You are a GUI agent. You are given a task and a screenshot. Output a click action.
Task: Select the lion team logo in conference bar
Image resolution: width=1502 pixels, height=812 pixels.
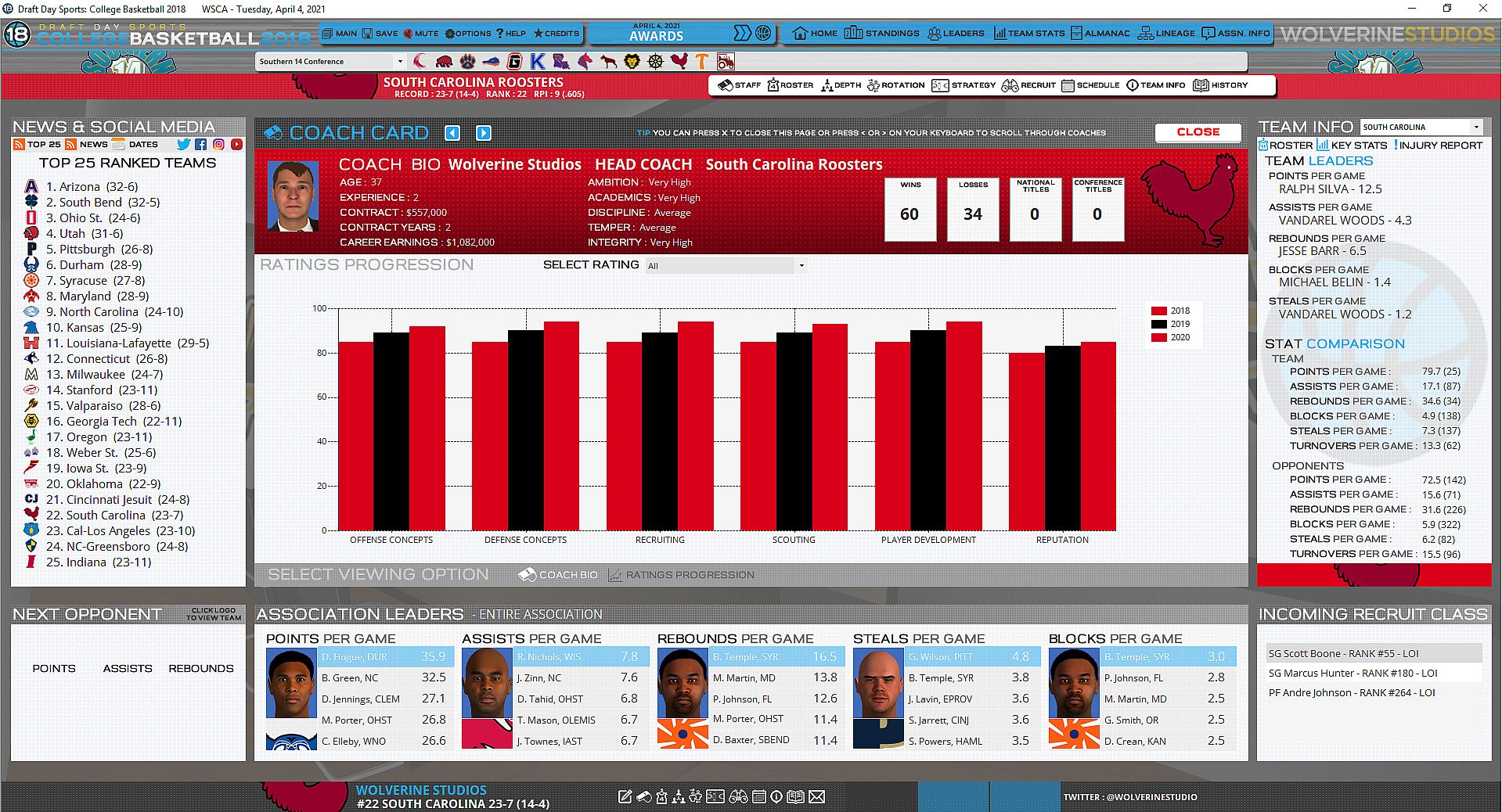pyautogui.click(x=632, y=61)
